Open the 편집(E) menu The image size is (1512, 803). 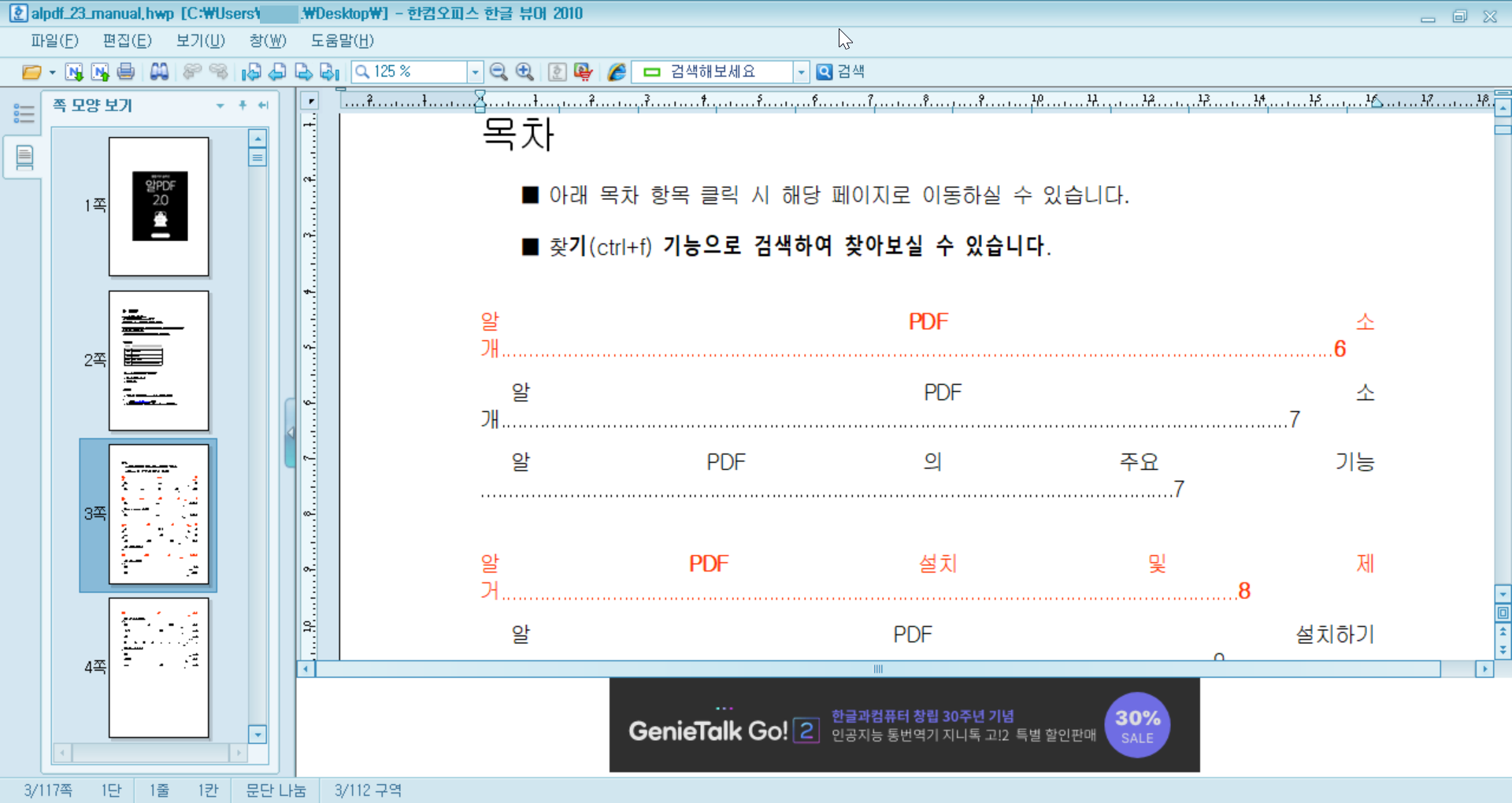coord(127,40)
